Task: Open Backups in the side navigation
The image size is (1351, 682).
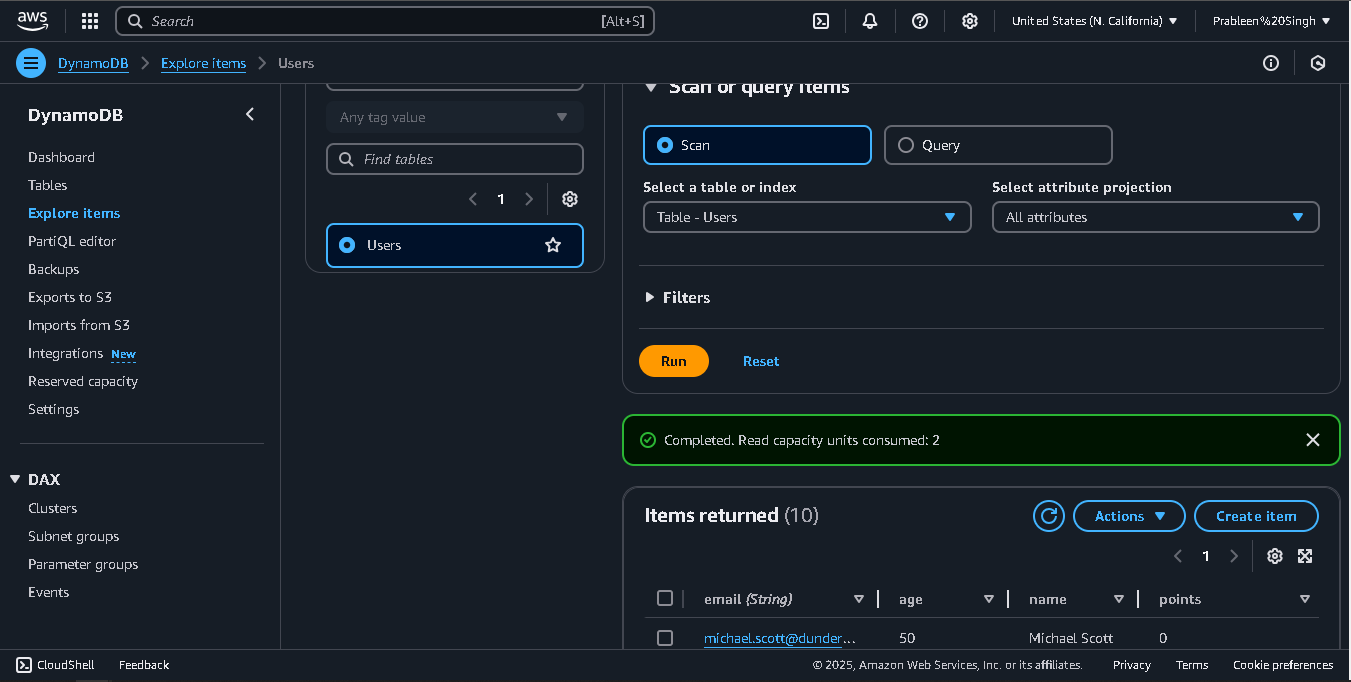Action: (53, 269)
